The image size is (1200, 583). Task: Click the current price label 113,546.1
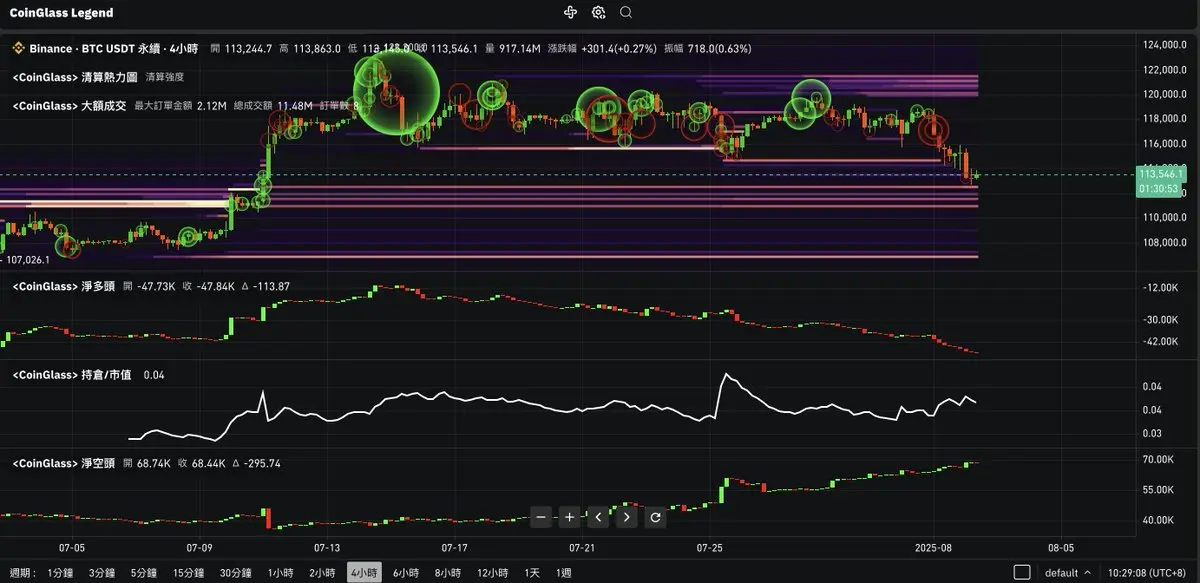(x=1161, y=174)
